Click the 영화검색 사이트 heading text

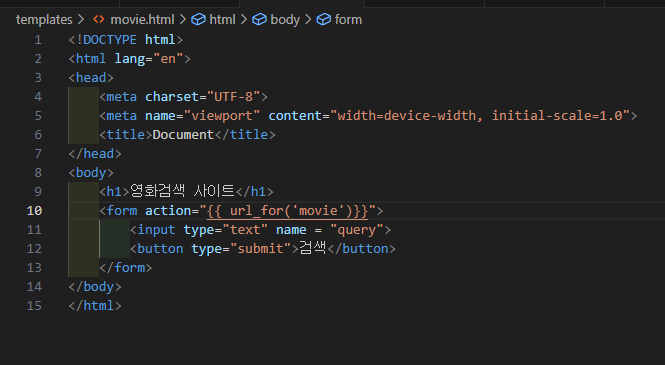(182, 191)
